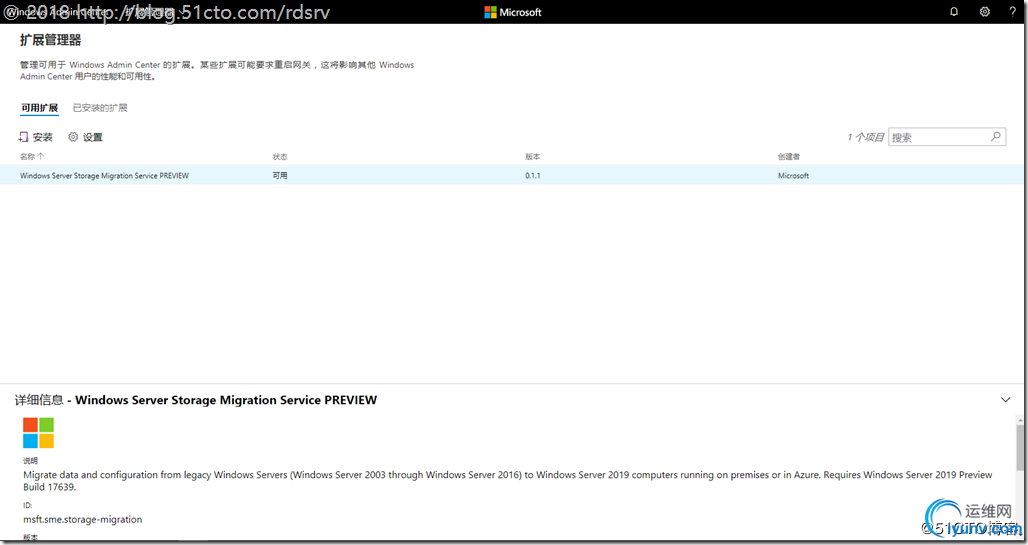Open the notifications bell
This screenshot has height=545, width=1028.
coord(954,12)
